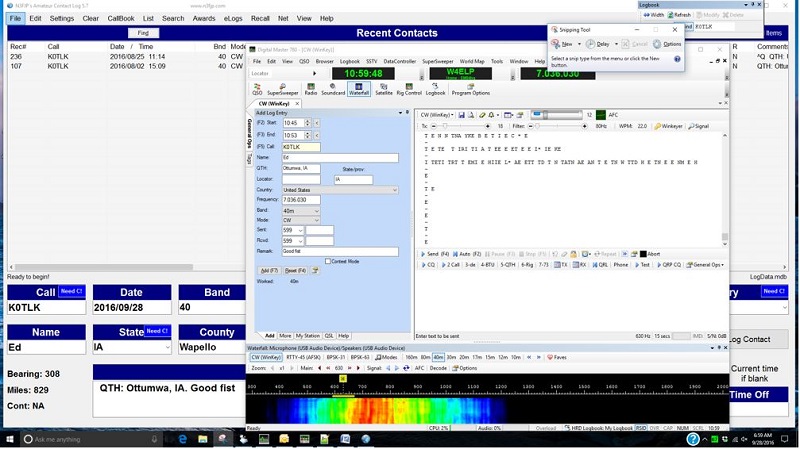Open the State dropdown in the N3FJP log
The image size is (800, 449).
click(x=167, y=347)
